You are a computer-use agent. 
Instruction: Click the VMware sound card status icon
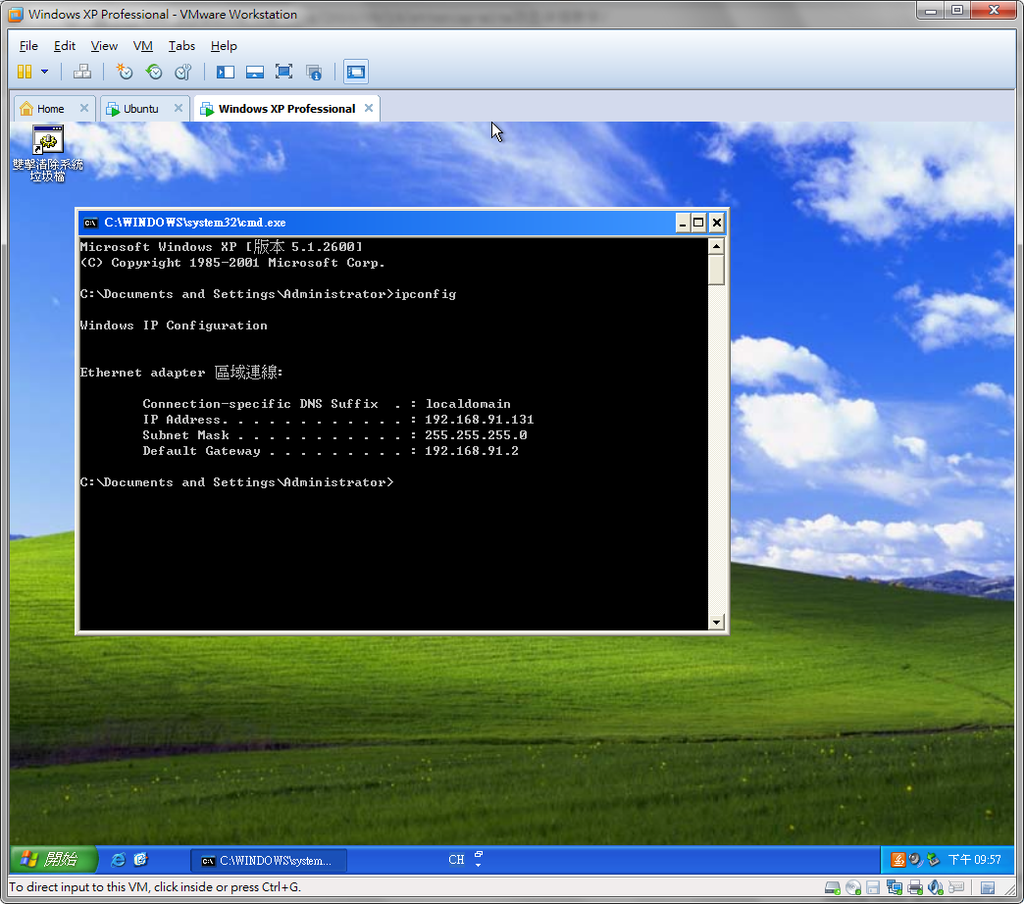(936, 887)
